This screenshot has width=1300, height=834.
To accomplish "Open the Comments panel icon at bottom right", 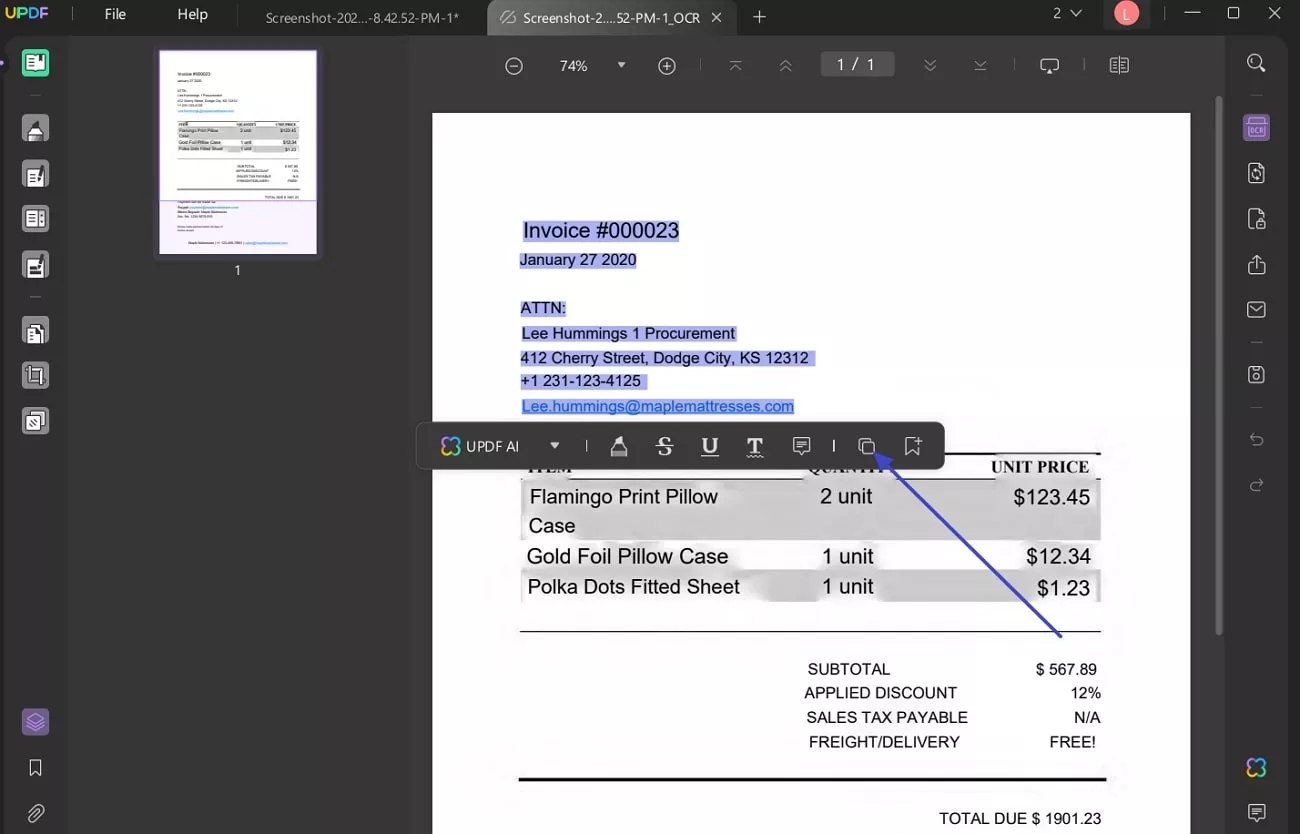I will click(1256, 812).
